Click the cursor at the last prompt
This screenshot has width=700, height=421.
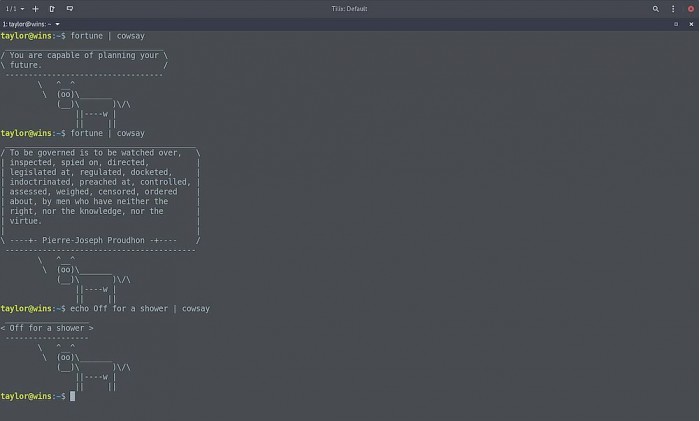[72, 396]
